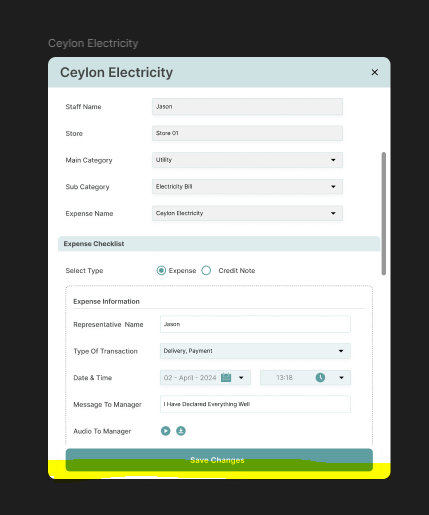Click the Save Changes button
The height and width of the screenshot is (515, 429).
pos(219,460)
